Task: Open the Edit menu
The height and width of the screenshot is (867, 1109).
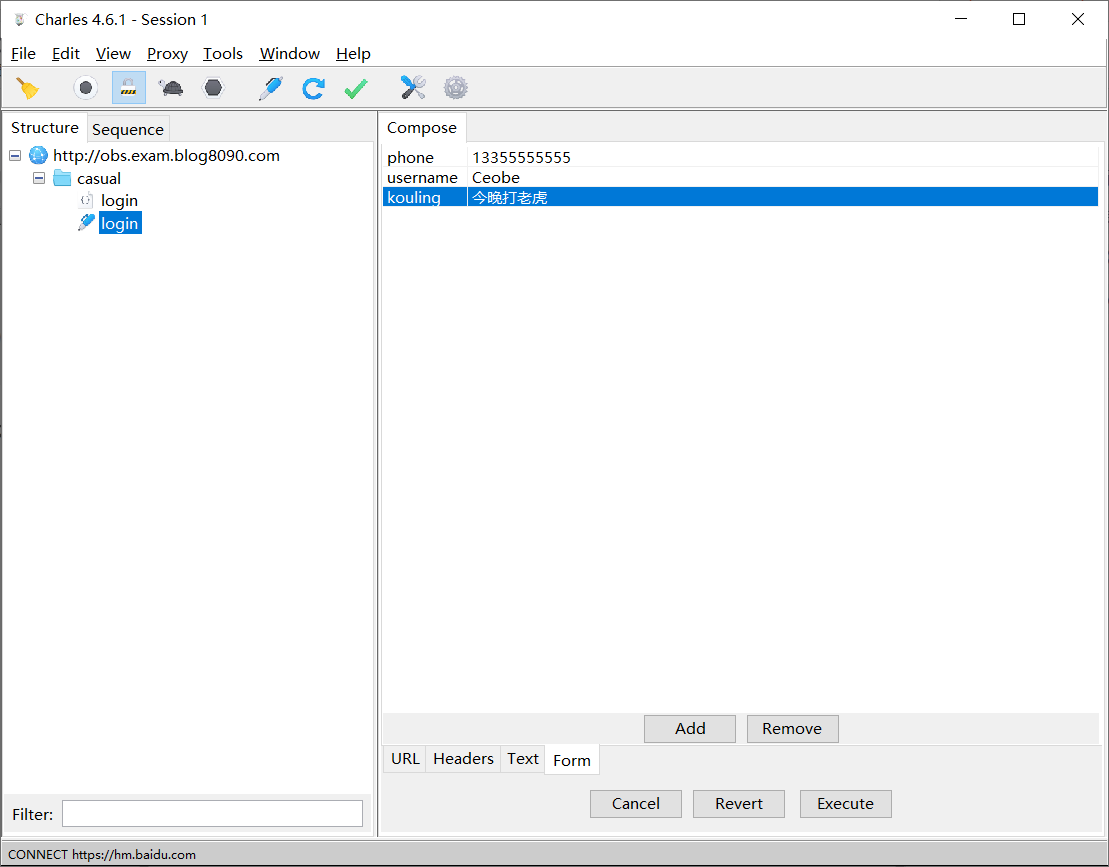Action: 66,54
